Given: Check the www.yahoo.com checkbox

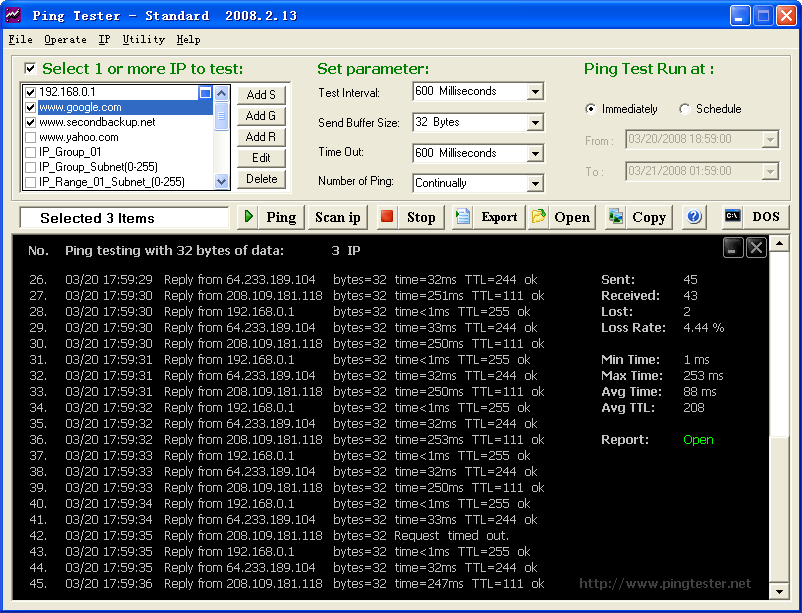Looking at the screenshot, I should click(x=31, y=137).
